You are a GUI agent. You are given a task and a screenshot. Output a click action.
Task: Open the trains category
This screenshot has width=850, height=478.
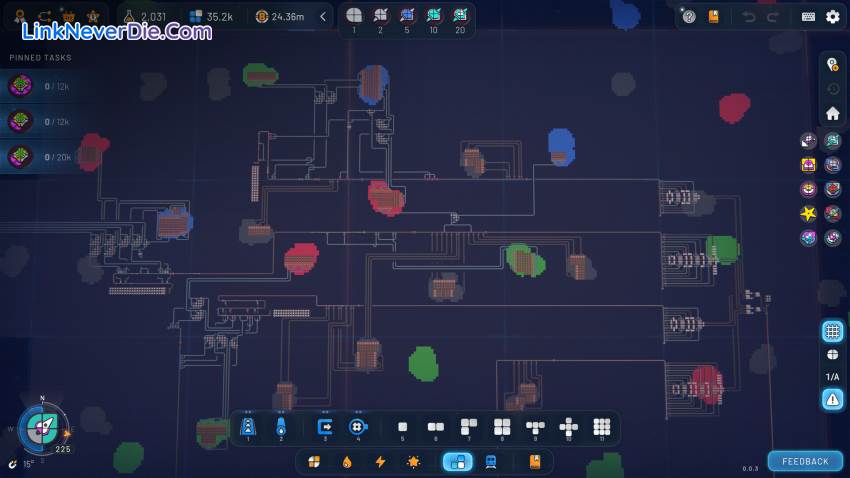tap(491, 461)
